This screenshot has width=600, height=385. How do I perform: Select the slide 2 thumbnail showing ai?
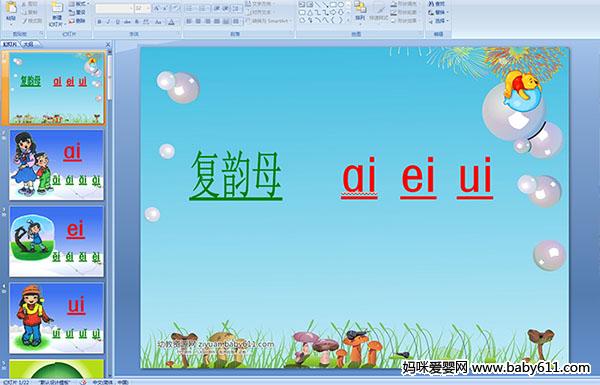tap(56, 165)
